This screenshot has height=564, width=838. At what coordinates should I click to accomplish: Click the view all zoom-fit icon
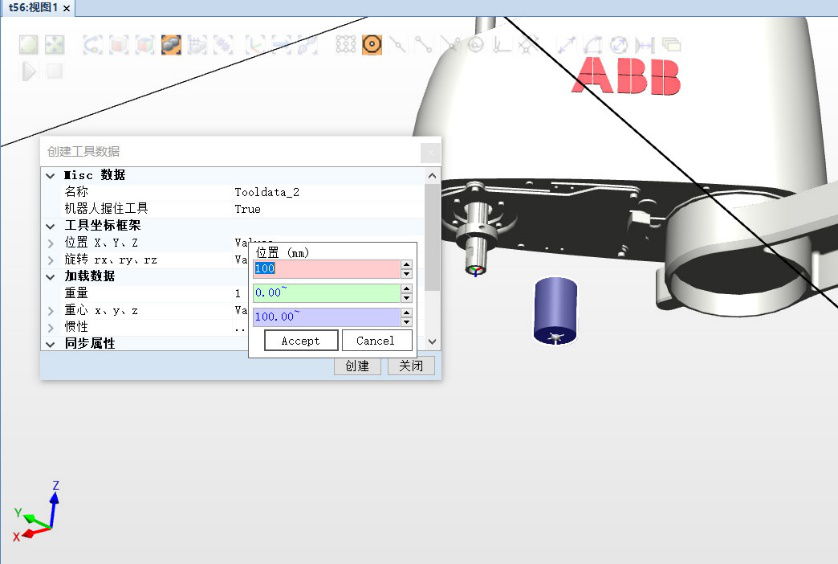coord(54,45)
